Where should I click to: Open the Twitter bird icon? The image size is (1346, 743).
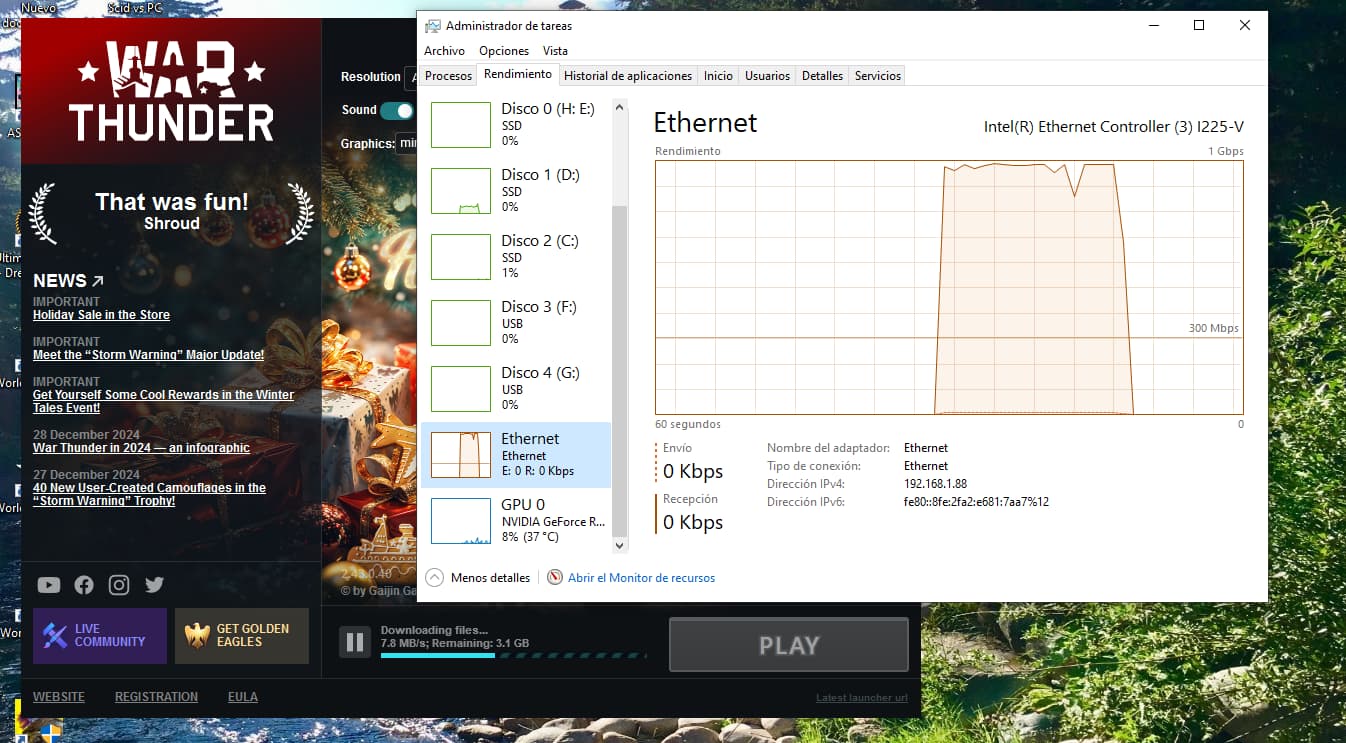tap(154, 585)
